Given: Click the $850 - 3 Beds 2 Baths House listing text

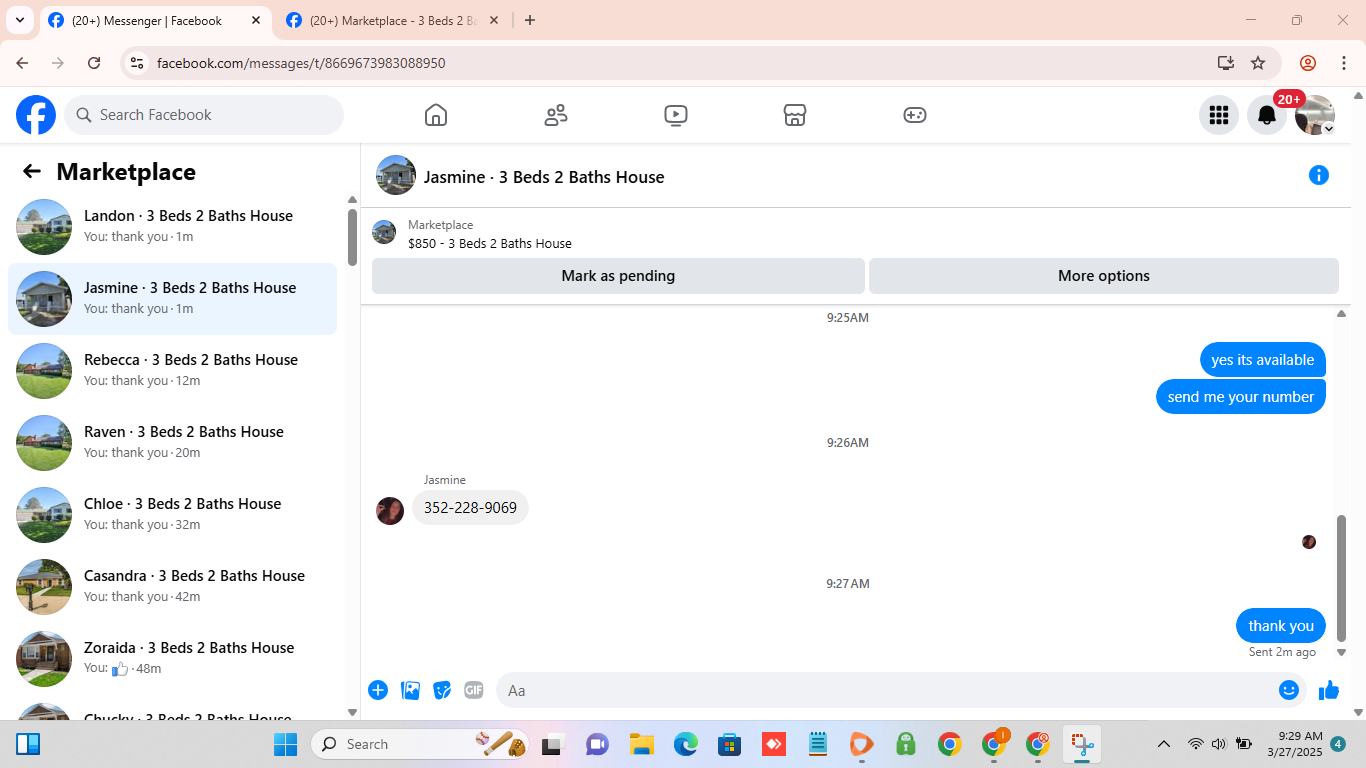Looking at the screenshot, I should tap(490, 243).
